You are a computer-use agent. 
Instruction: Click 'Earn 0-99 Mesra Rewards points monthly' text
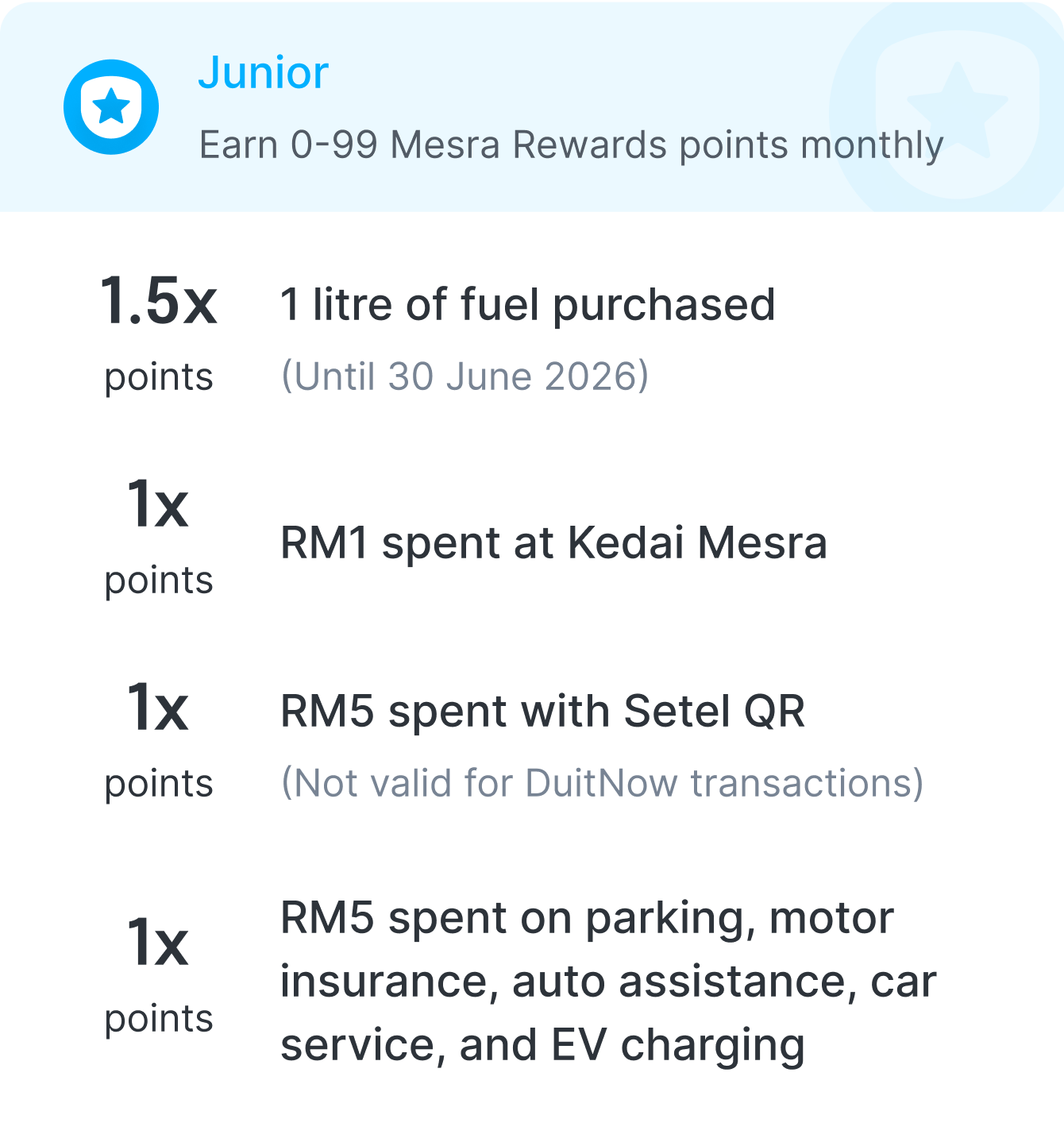(571, 145)
